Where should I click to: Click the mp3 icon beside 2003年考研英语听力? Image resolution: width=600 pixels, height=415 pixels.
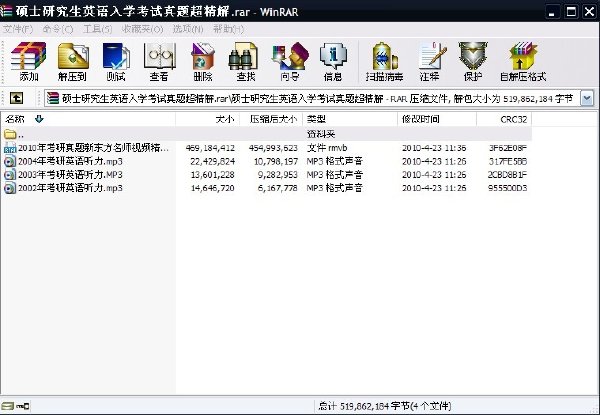pos(10,175)
